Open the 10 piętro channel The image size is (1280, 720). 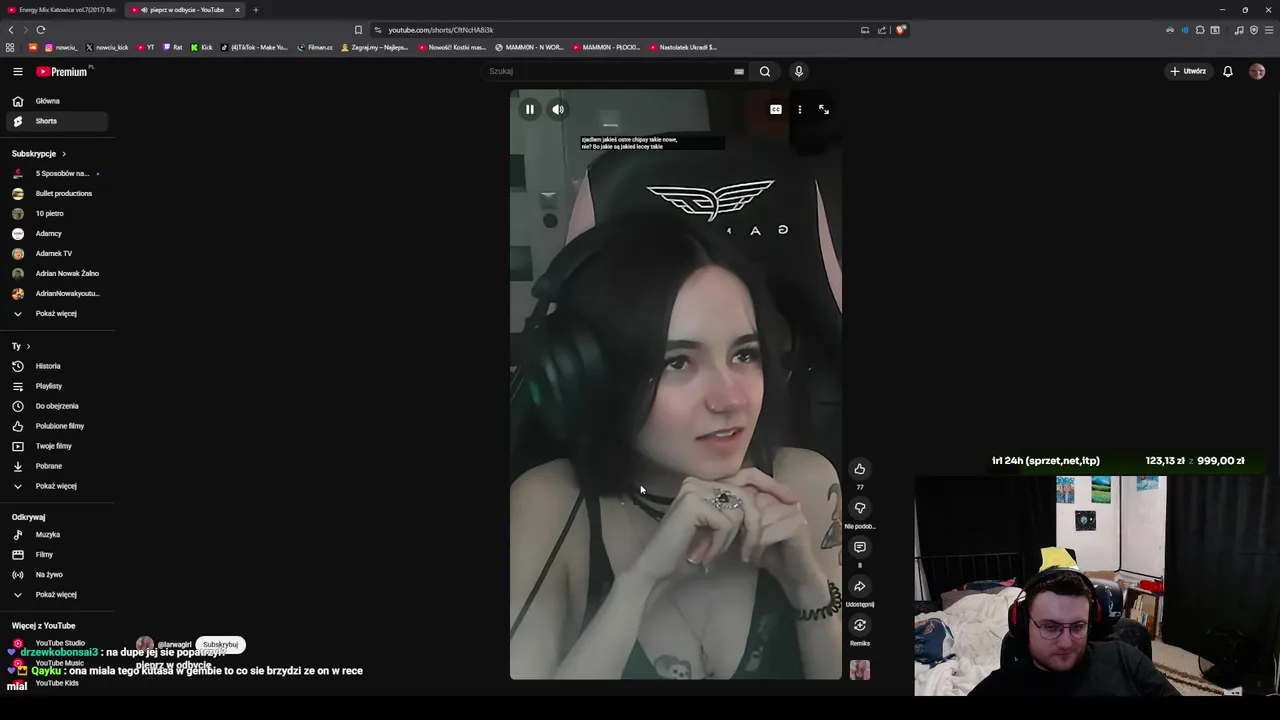[x=57, y=213]
